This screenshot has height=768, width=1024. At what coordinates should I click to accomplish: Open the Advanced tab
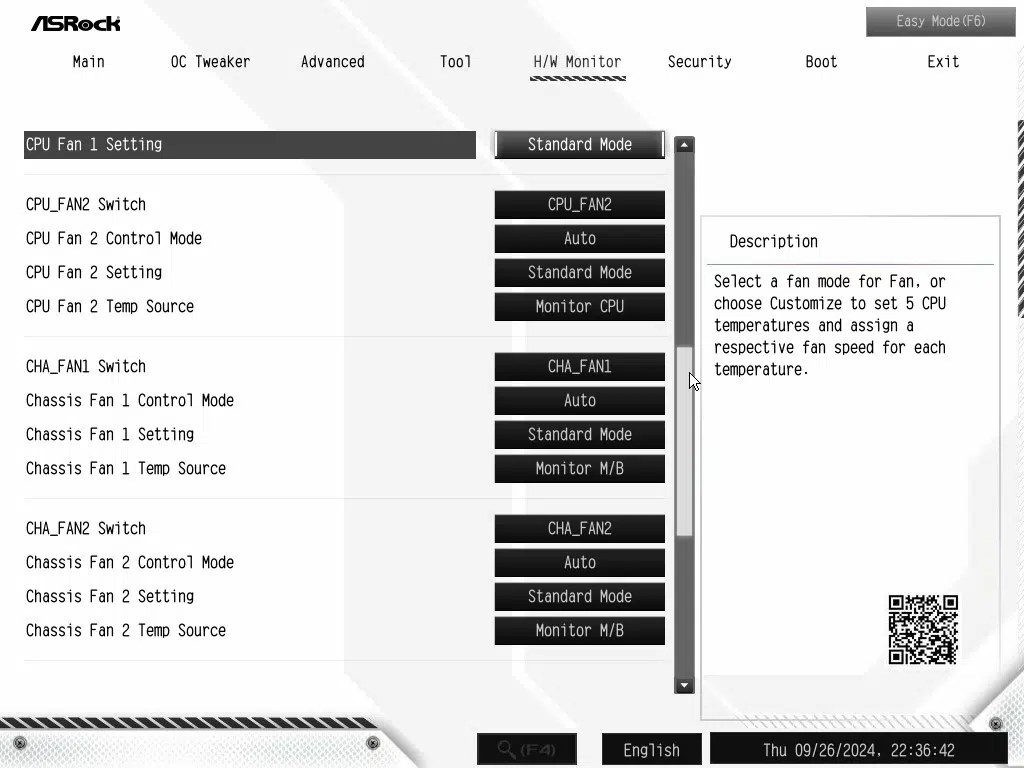pyautogui.click(x=332, y=62)
